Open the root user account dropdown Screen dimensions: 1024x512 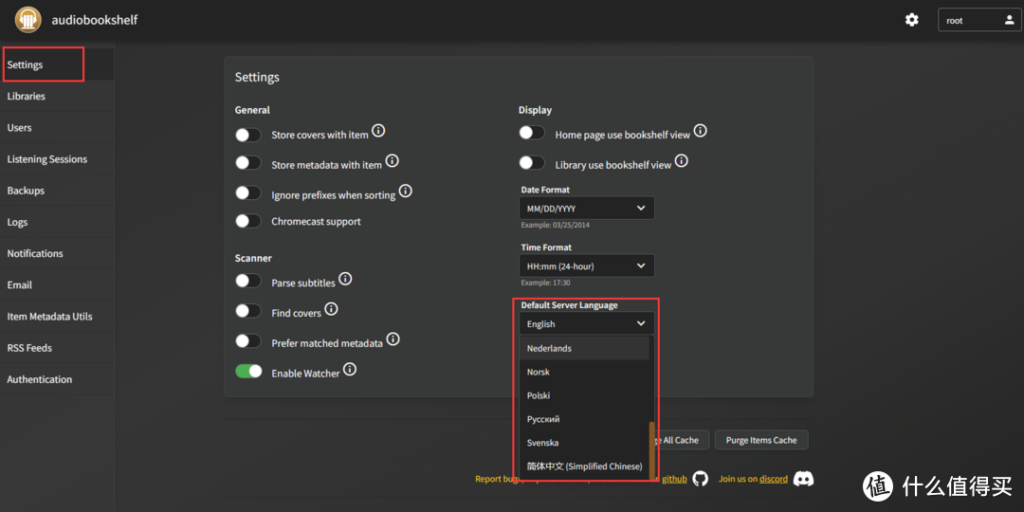[x=979, y=20]
